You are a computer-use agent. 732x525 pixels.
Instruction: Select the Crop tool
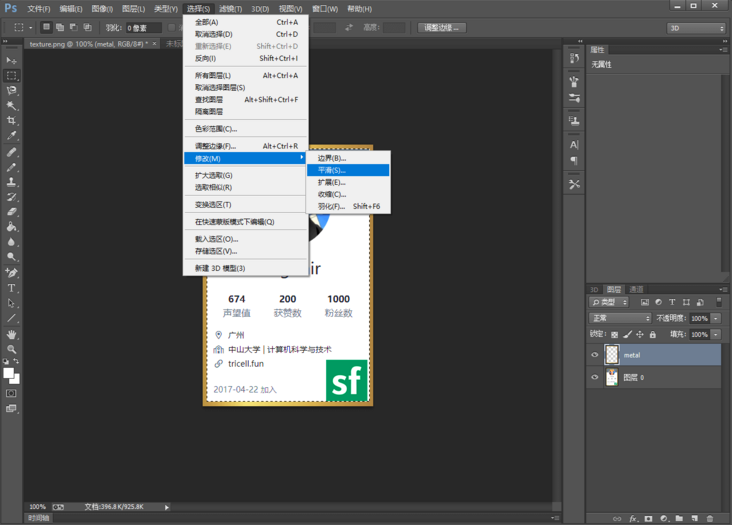tap(12, 121)
